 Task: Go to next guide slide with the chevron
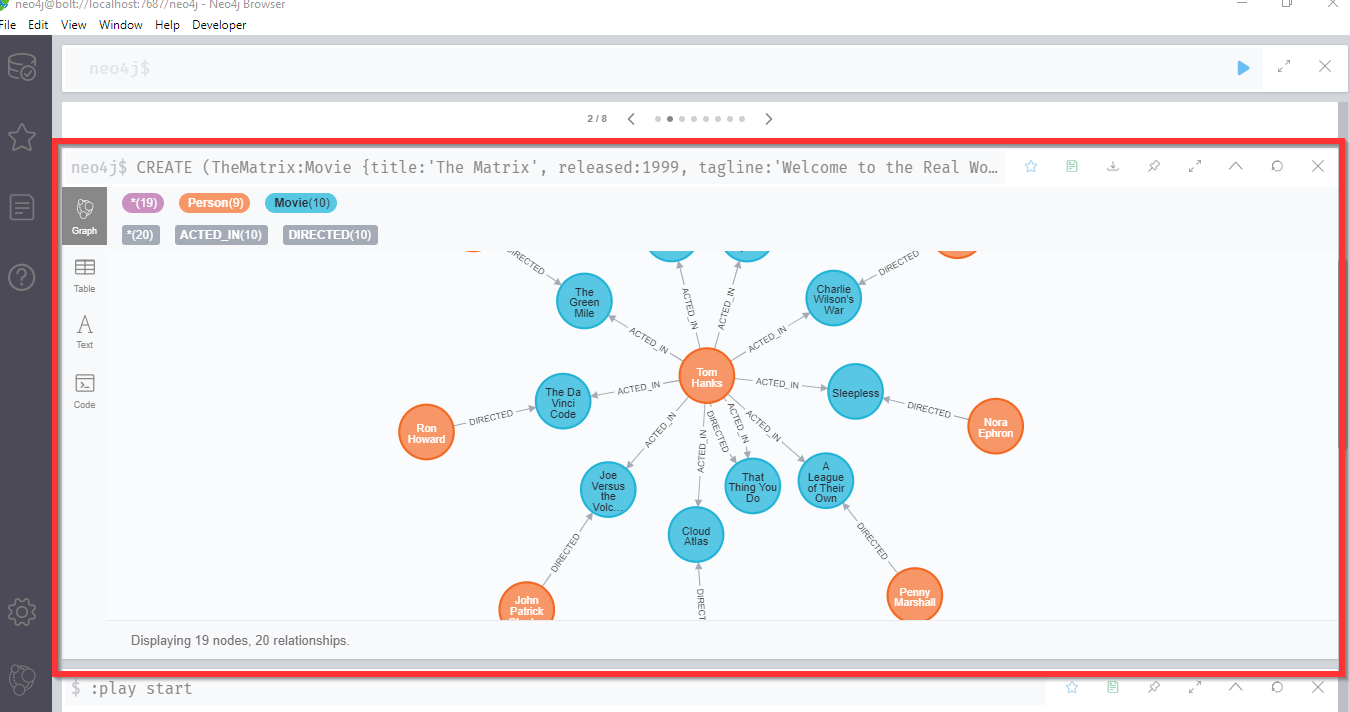tap(769, 119)
